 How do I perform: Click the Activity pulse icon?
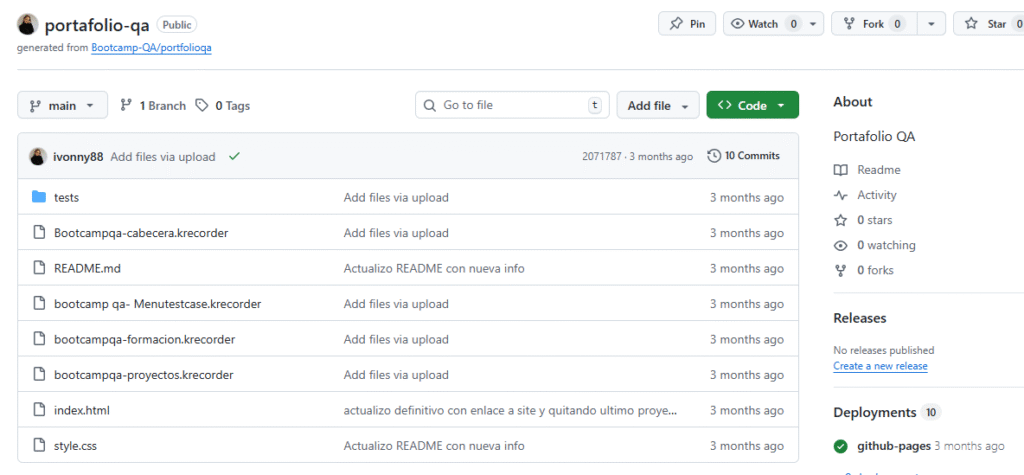840,195
